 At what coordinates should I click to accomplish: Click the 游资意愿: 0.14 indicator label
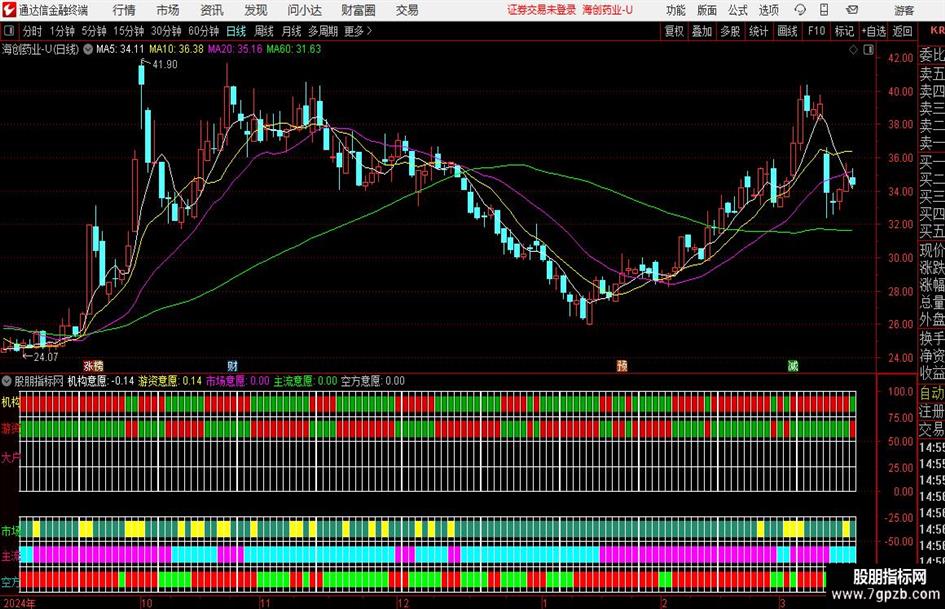click(x=170, y=381)
